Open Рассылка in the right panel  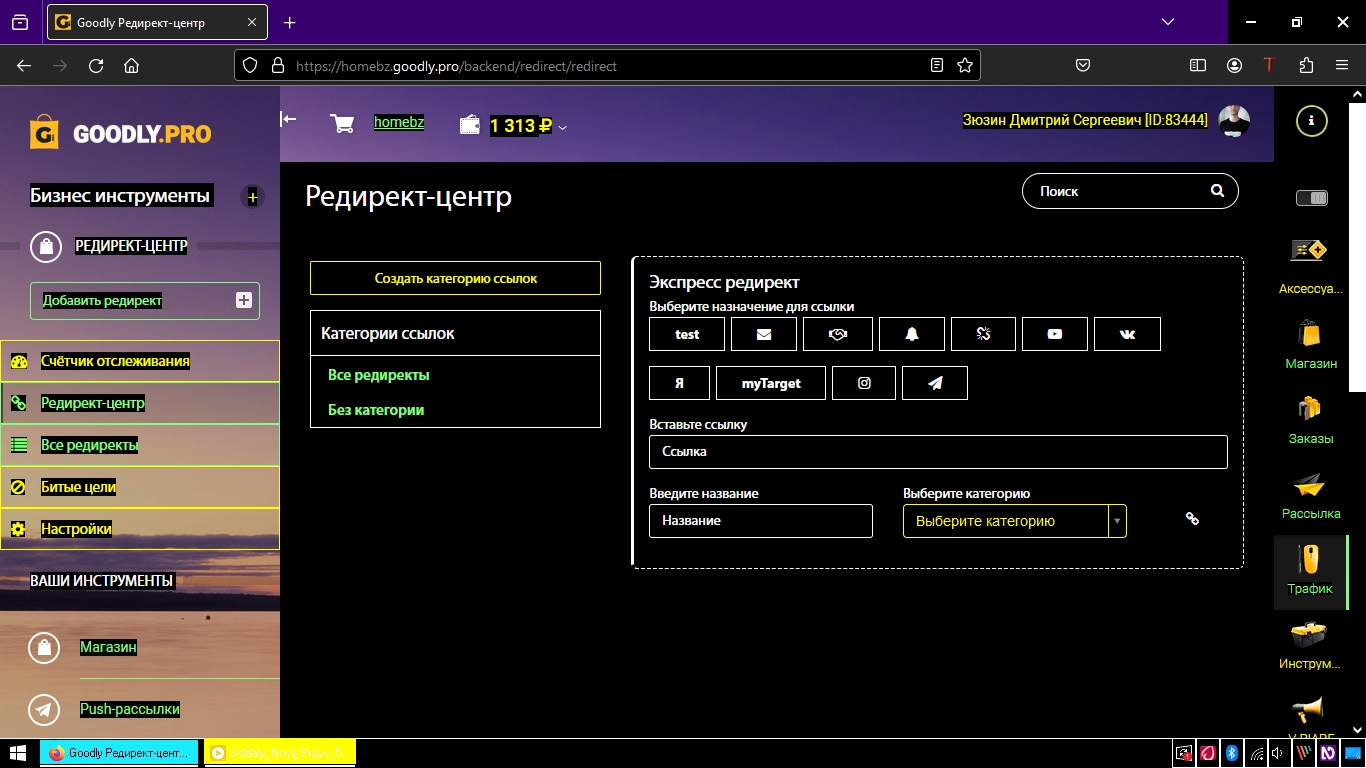coord(1310,495)
